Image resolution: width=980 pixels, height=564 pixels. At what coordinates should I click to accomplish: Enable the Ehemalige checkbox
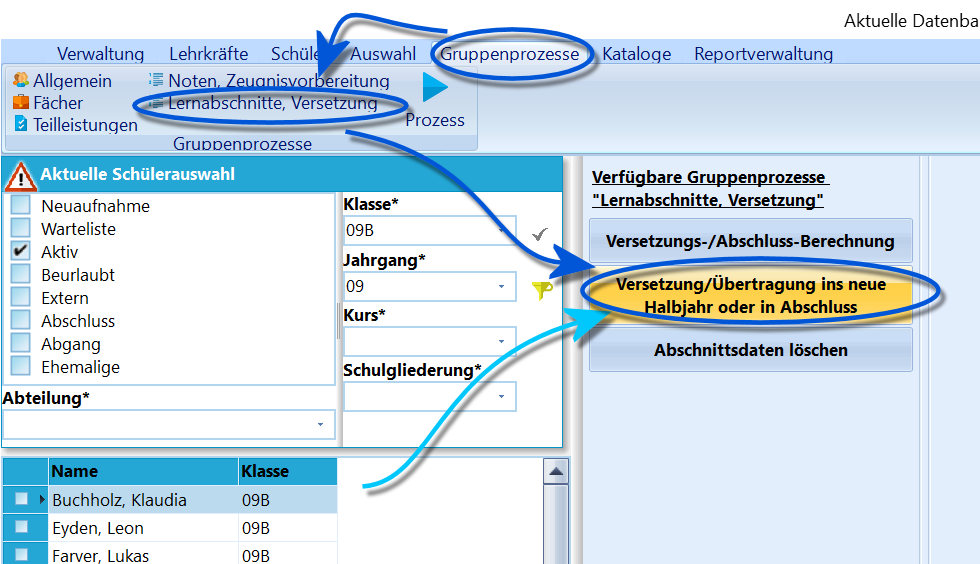[21, 366]
